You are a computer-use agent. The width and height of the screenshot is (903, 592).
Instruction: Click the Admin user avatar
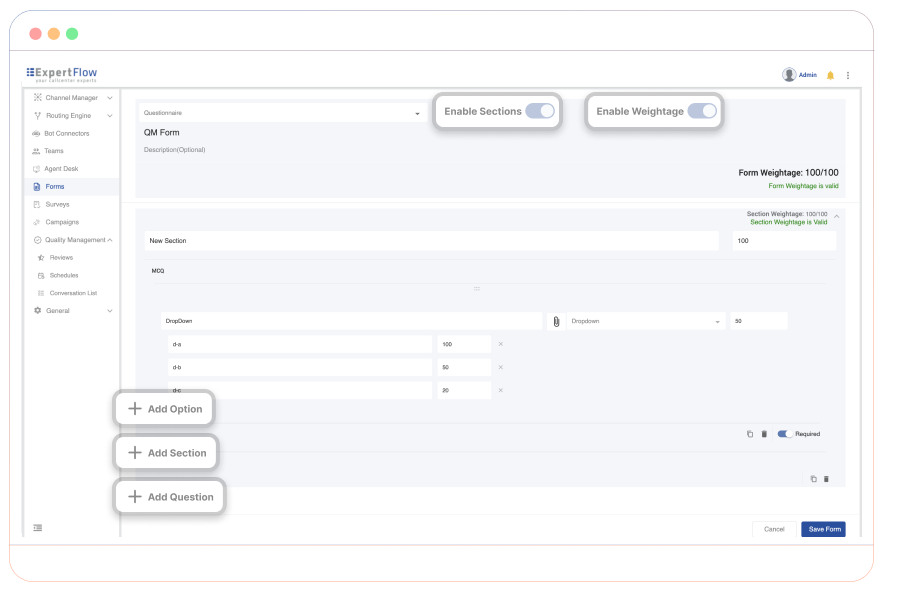[x=789, y=75]
